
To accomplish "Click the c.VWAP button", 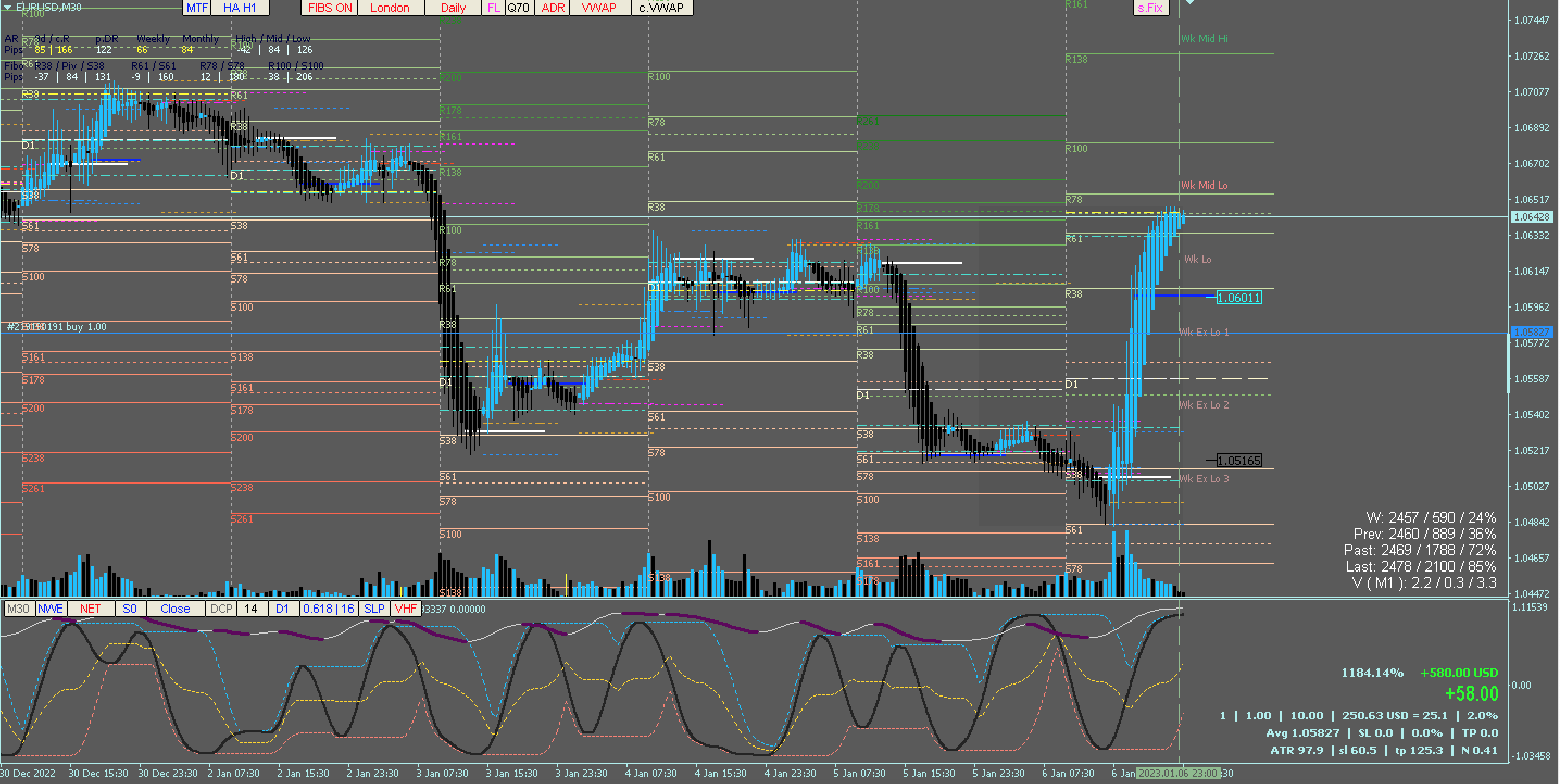I will point(661,8).
